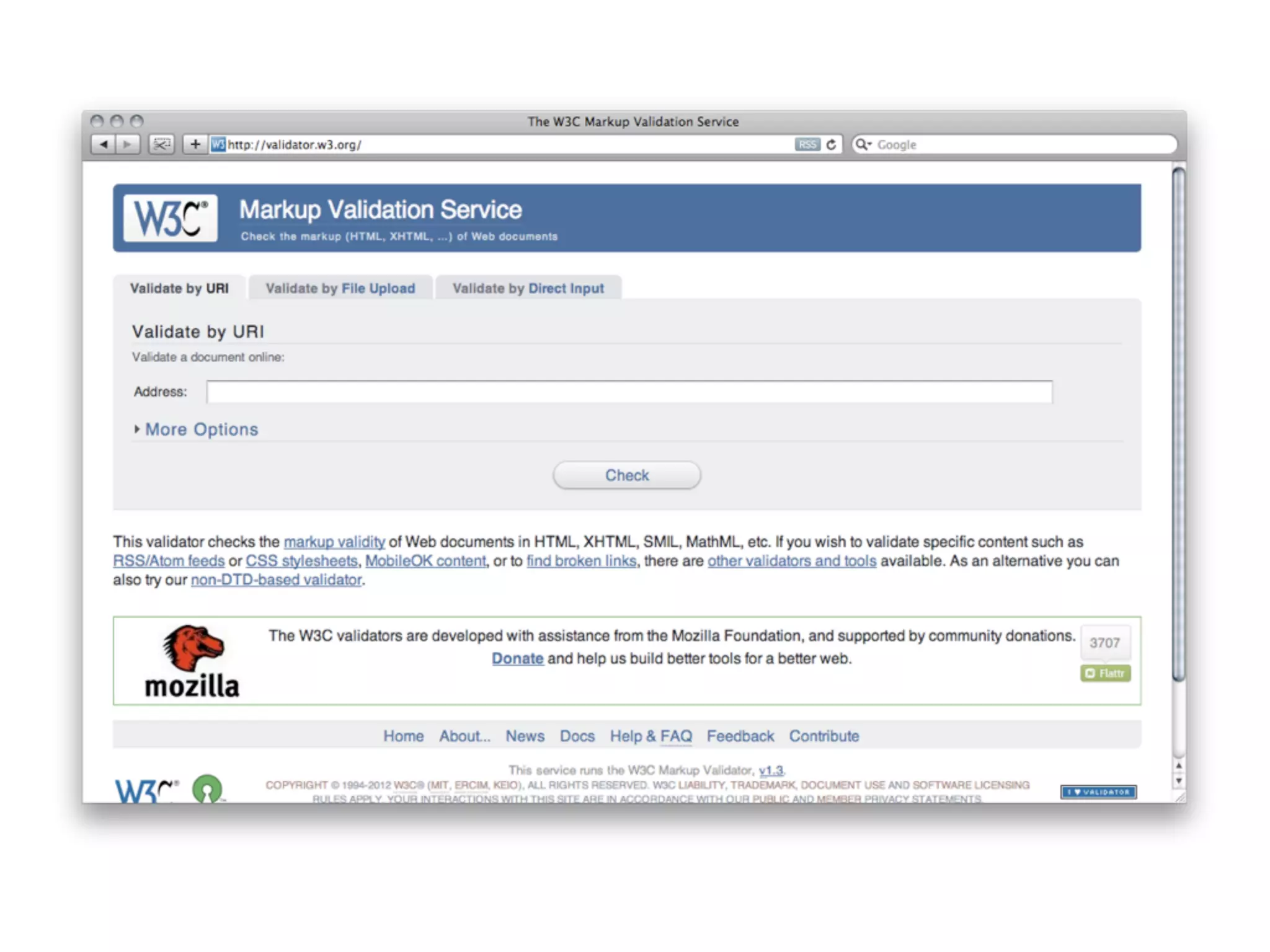Viewport: 1270px width, 952px height.
Task: Click the I love Validator badge
Action: point(1098,792)
